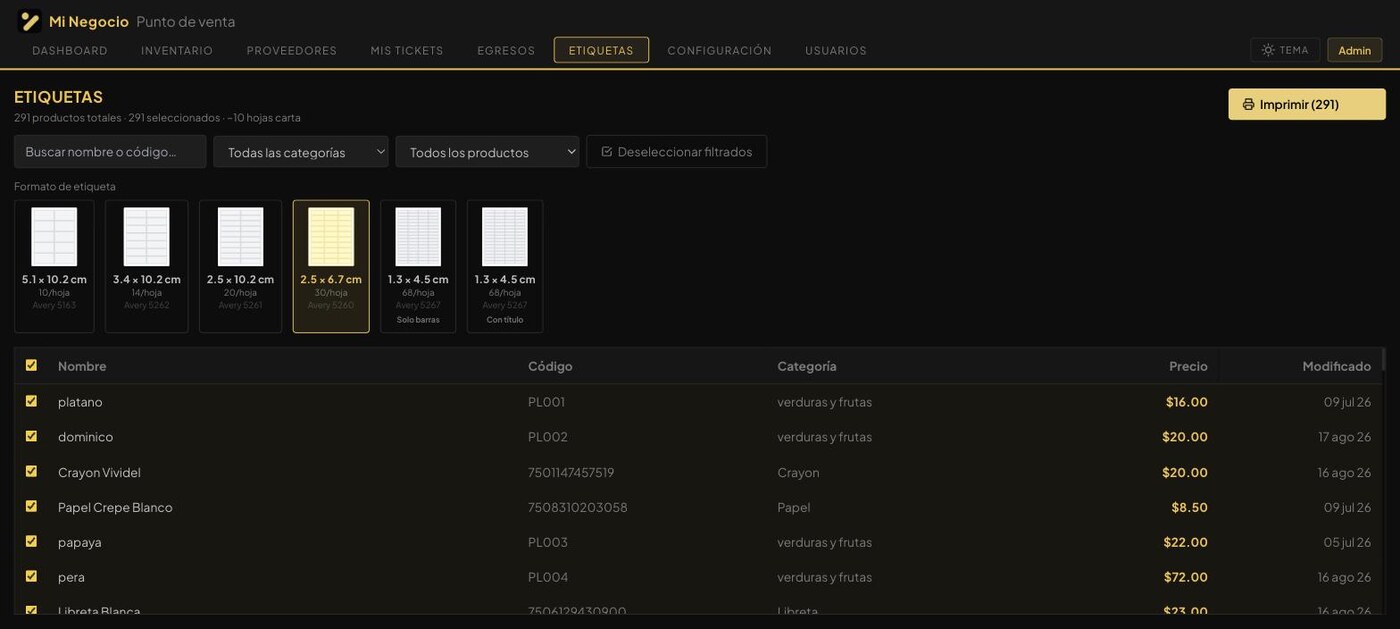Image resolution: width=1400 pixels, height=629 pixels.
Task: Pick the 2.5 x 10.2 cm label sheet icon
Action: [240, 237]
